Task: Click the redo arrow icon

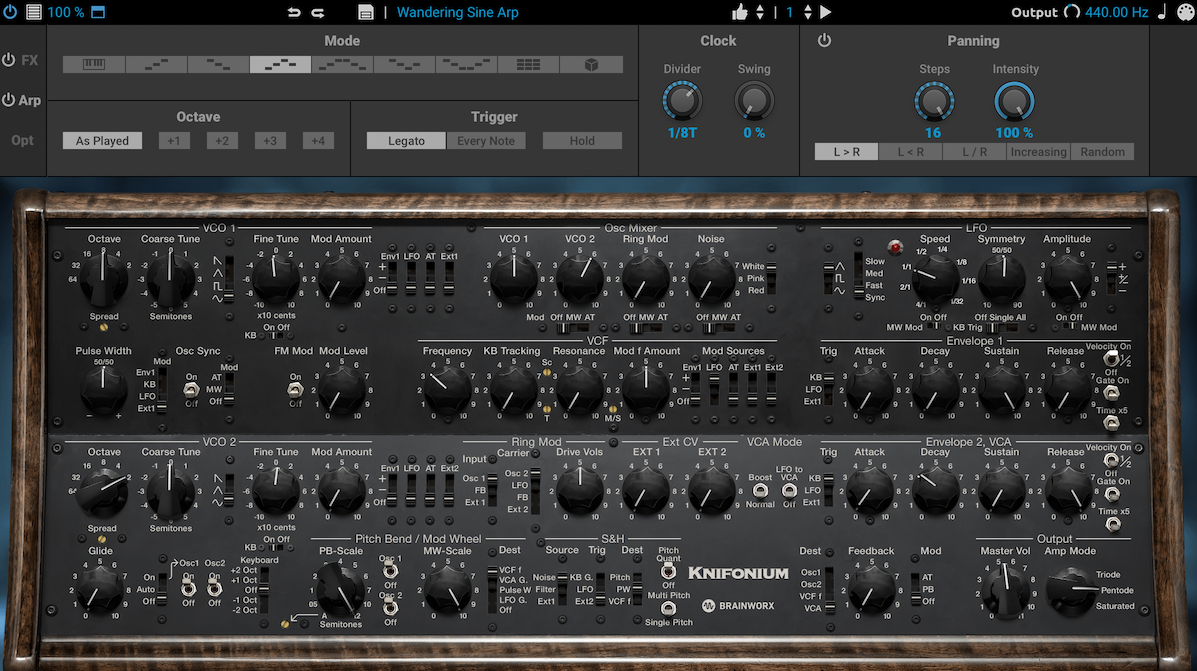Action: pyautogui.click(x=318, y=12)
